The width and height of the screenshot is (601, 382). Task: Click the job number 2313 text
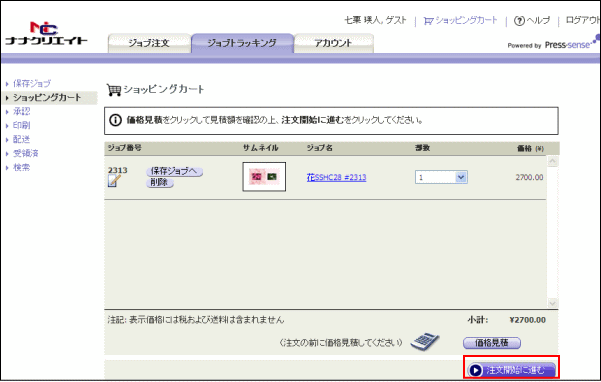(118, 170)
